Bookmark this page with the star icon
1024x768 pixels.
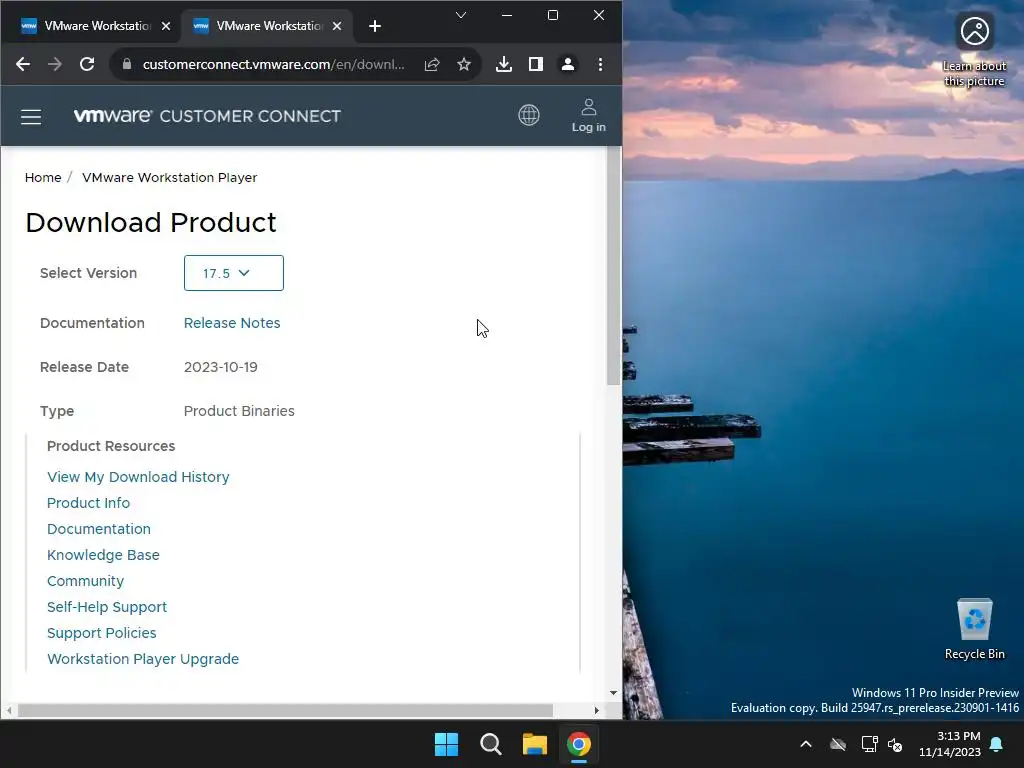tap(464, 64)
